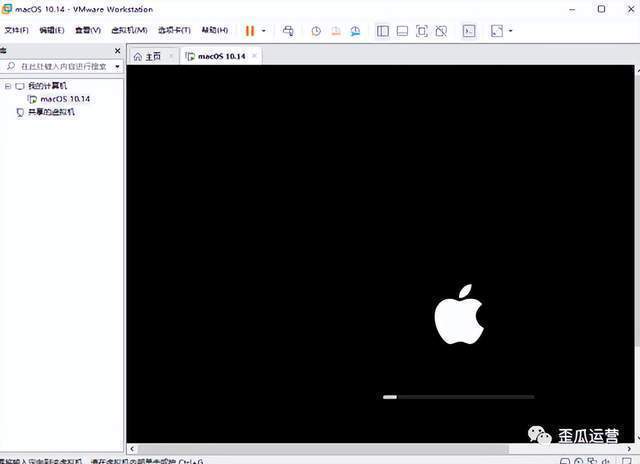Open the library search dropdown arrow
Screen dimensions: 640x464
coord(118,66)
